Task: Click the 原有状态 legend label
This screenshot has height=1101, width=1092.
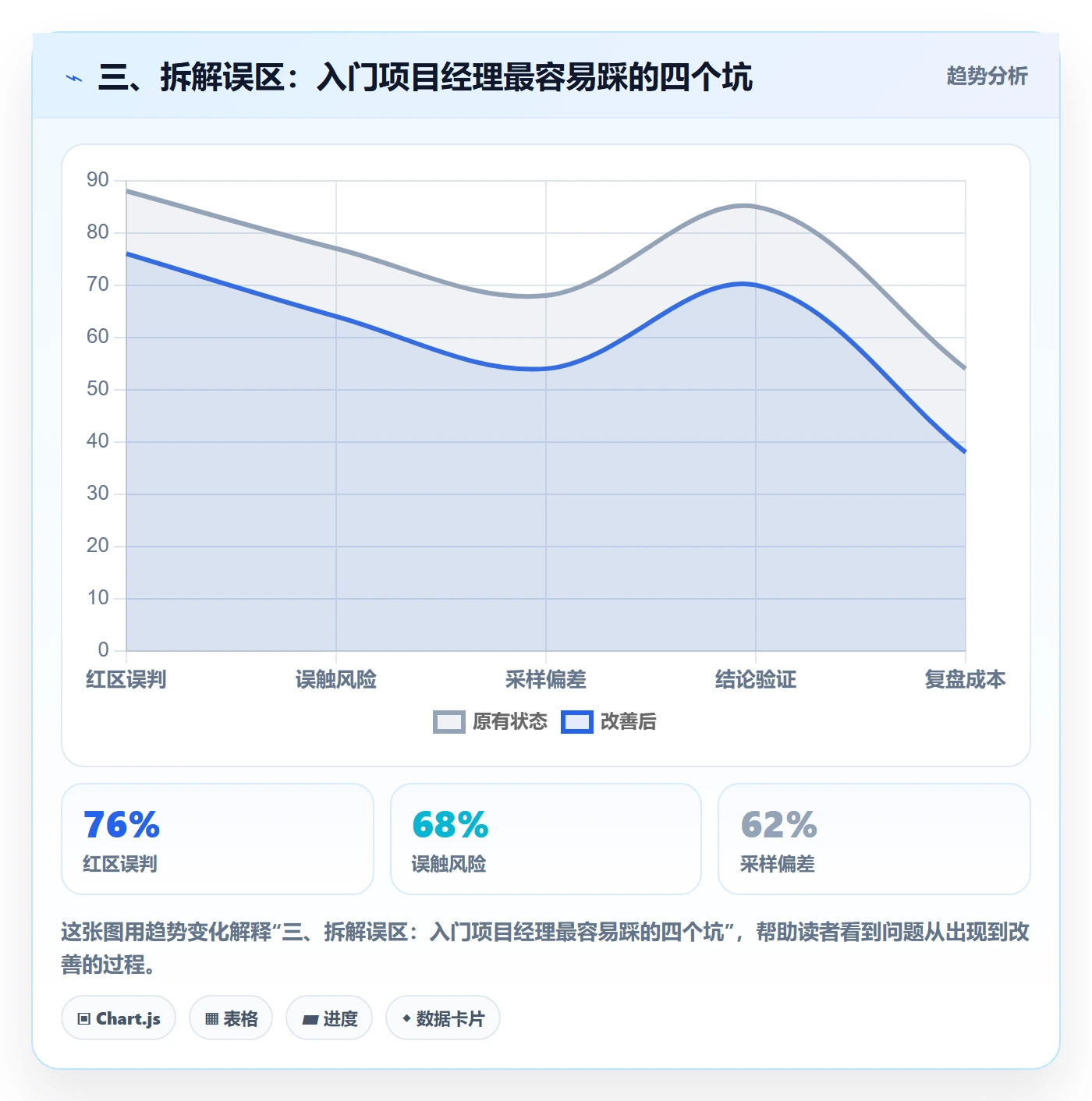Action: (x=510, y=722)
